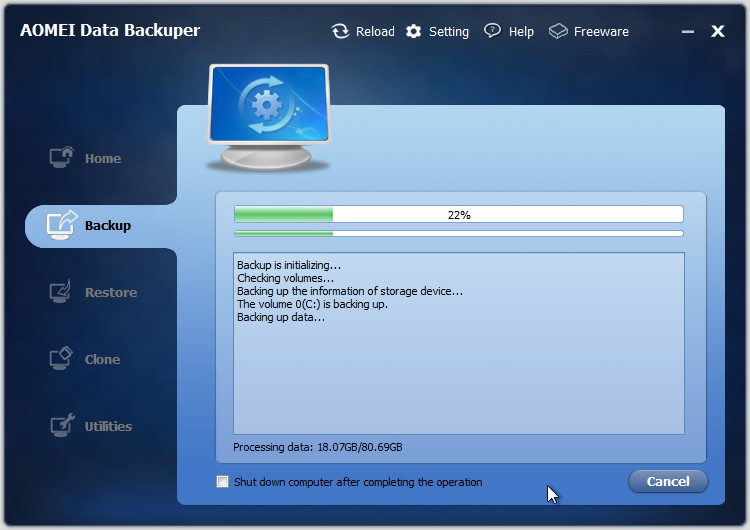Click the "AOMEI Data Backuper" title text

click(110, 30)
